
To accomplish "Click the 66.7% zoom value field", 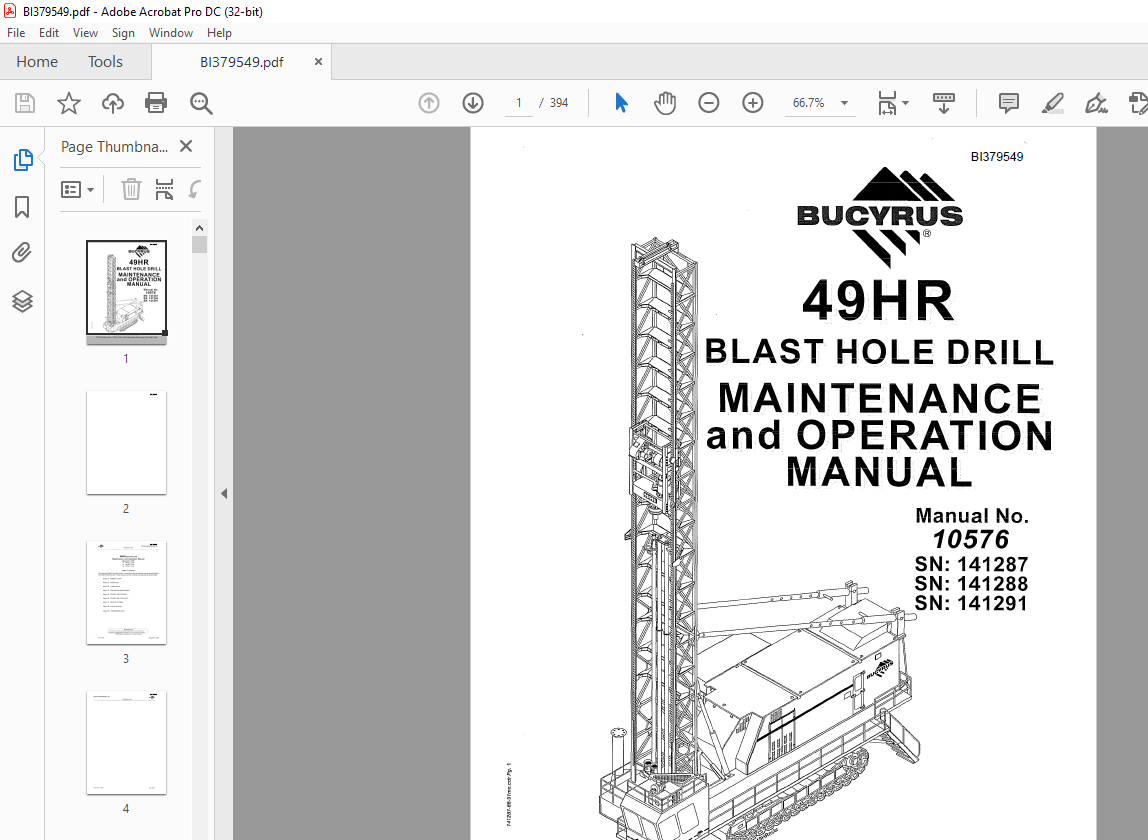I will pyautogui.click(x=808, y=103).
